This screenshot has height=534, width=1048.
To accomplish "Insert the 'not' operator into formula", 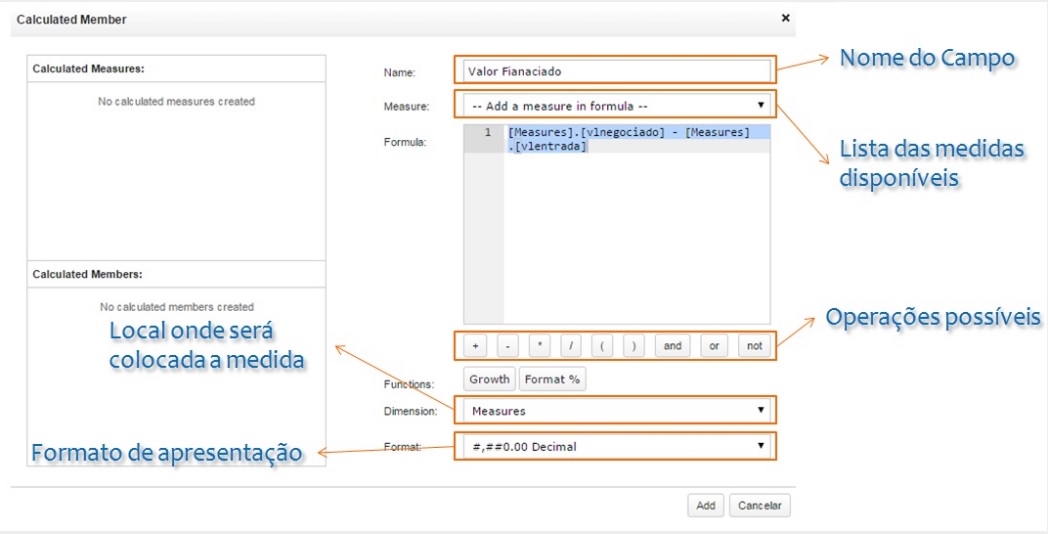I will point(754,346).
